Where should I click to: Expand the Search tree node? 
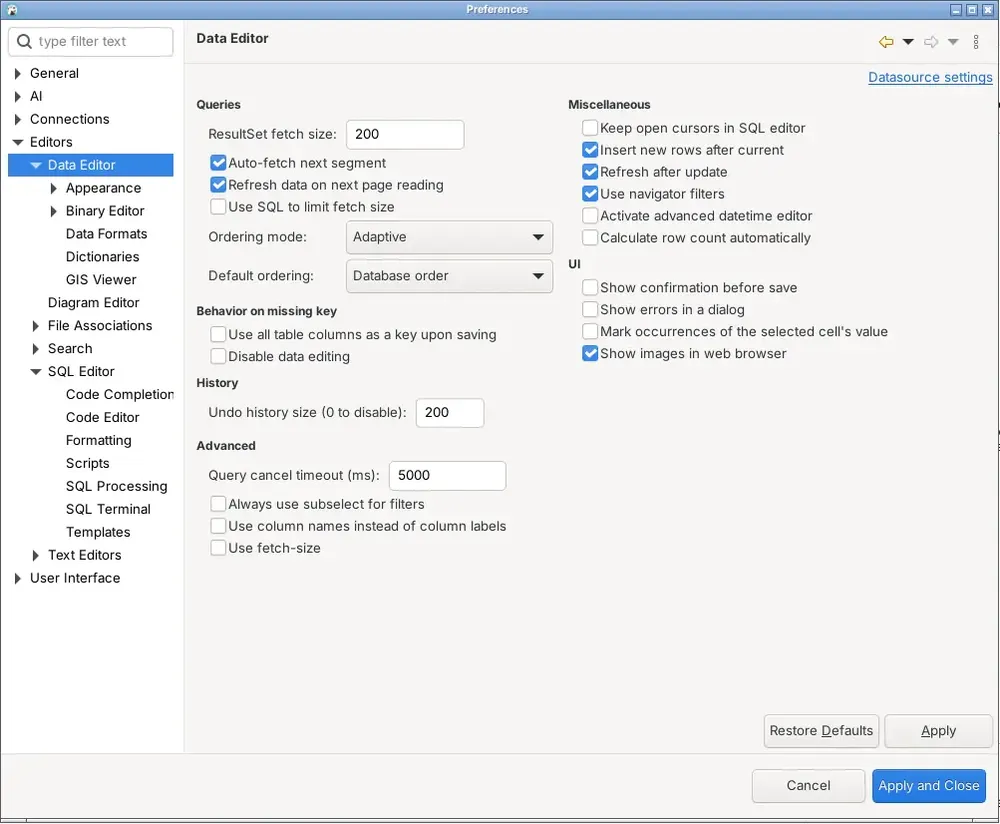(36, 349)
